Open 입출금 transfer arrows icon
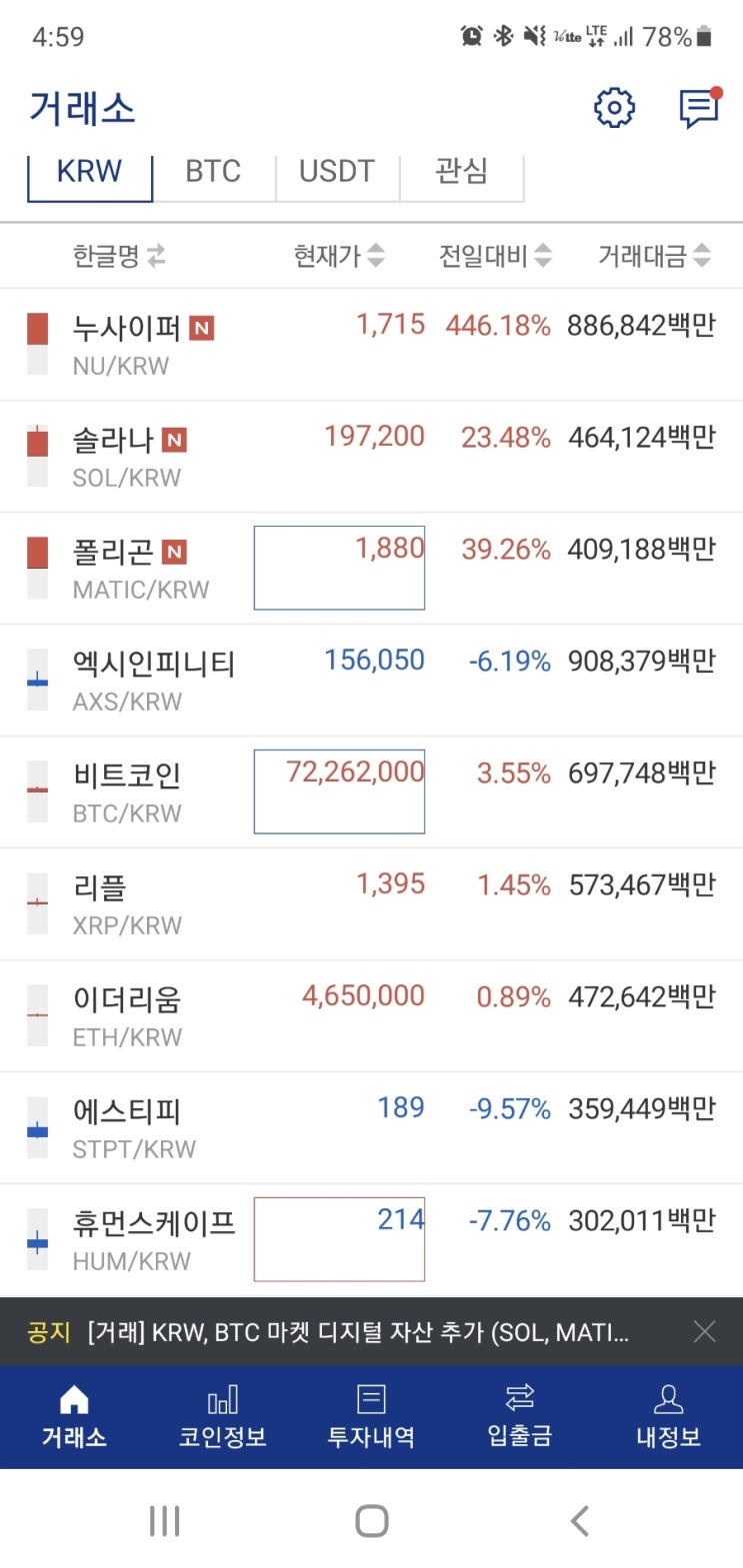This screenshot has width=743, height=1568. point(520,1397)
